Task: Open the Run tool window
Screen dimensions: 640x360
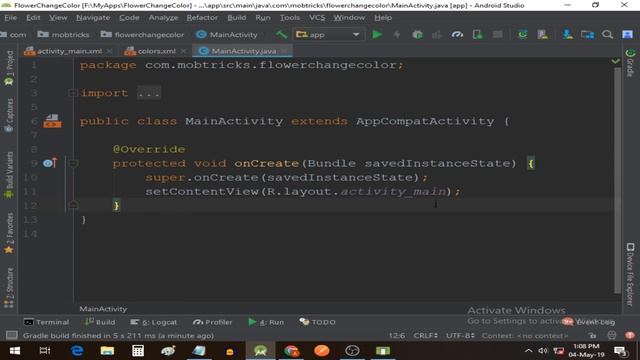Action: pyautogui.click(x=266, y=322)
